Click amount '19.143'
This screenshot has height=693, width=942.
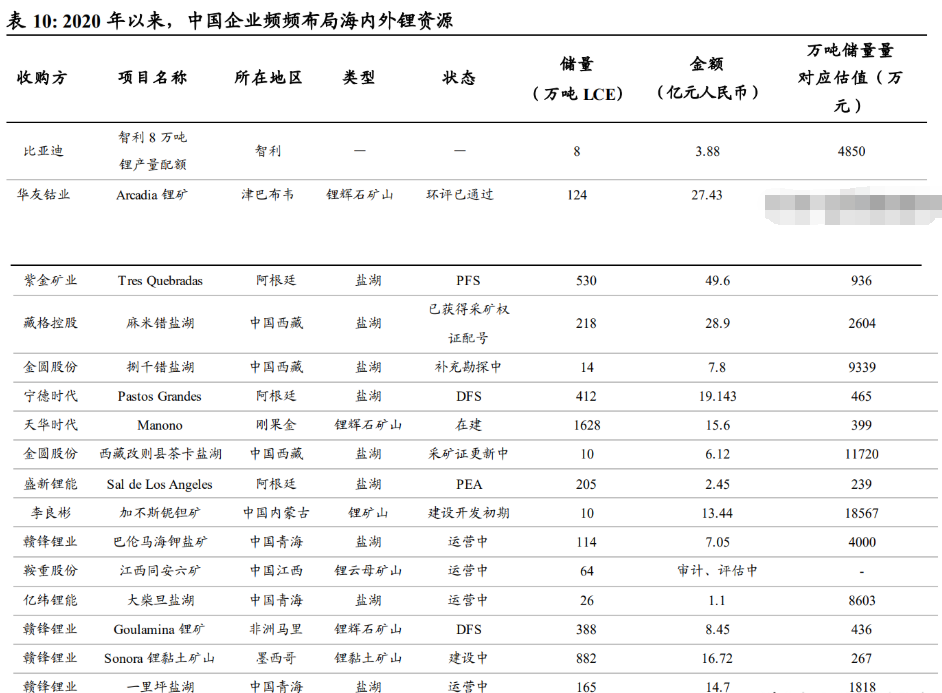click(x=717, y=396)
